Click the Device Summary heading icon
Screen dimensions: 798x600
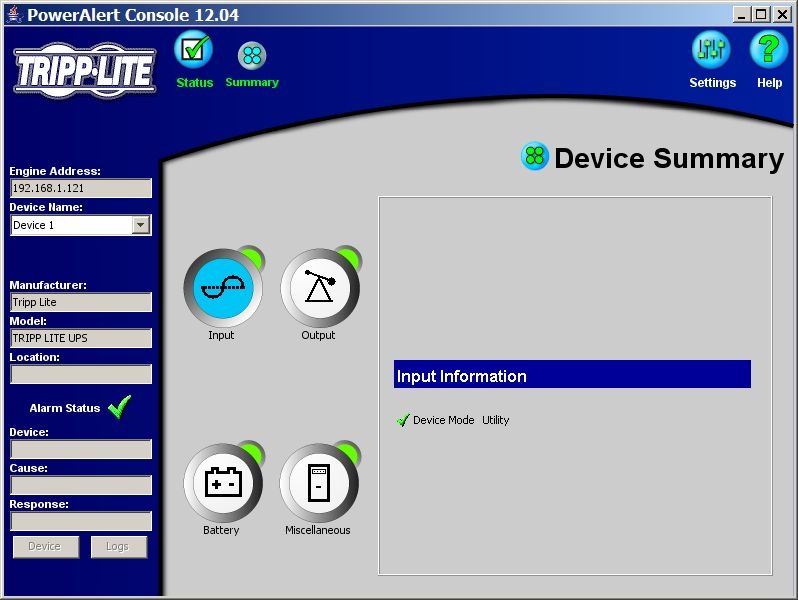click(535, 156)
